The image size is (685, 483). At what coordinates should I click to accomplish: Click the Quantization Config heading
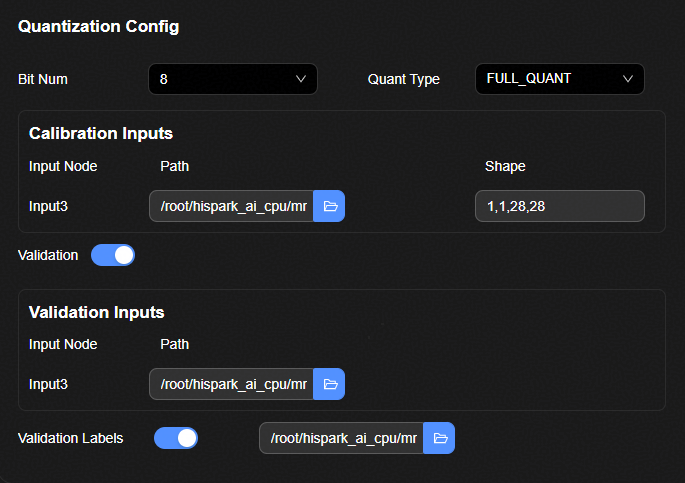click(x=99, y=27)
